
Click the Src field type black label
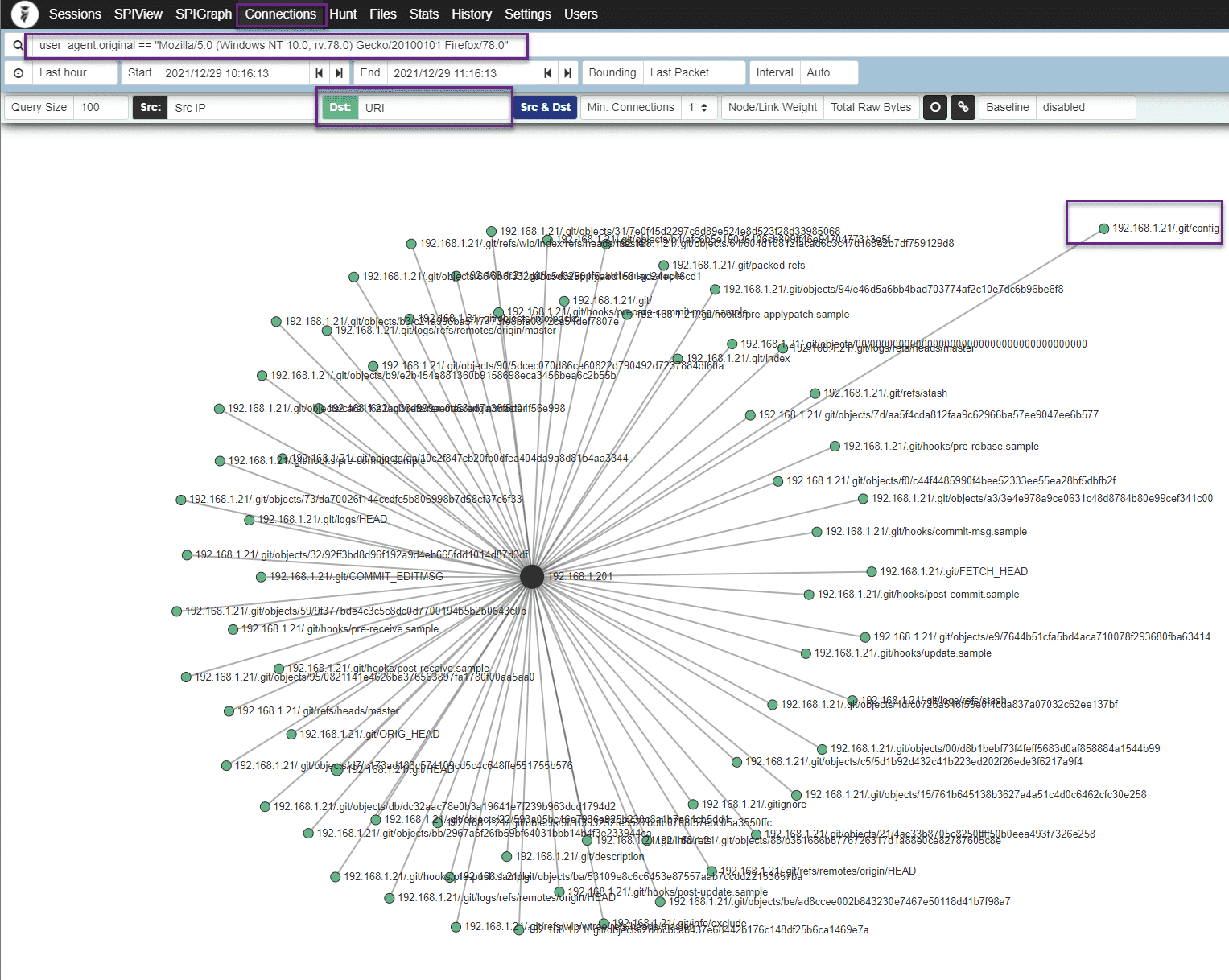150,106
